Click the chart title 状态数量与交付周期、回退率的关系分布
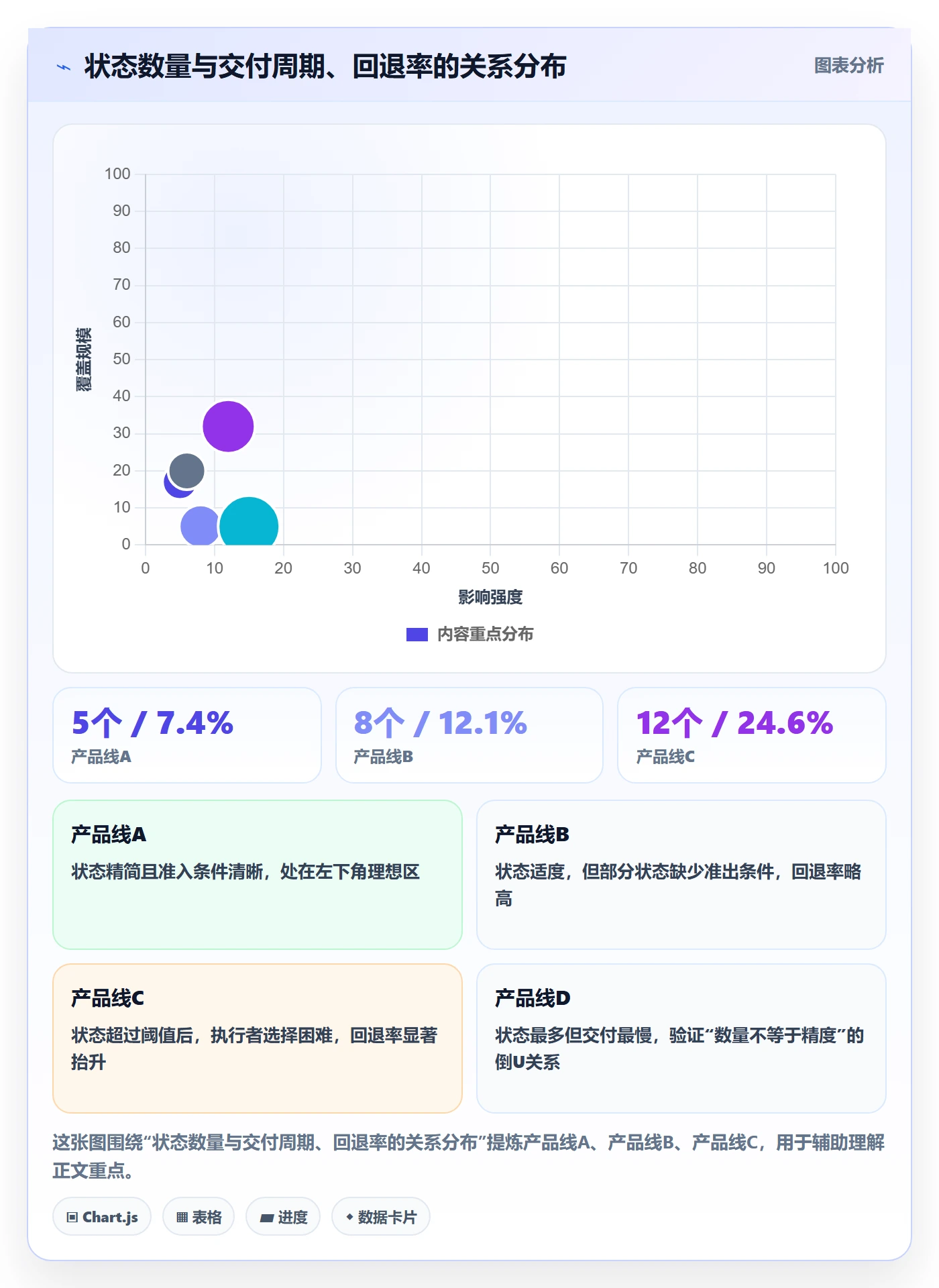This screenshot has height=1288, width=939. pos(325,66)
